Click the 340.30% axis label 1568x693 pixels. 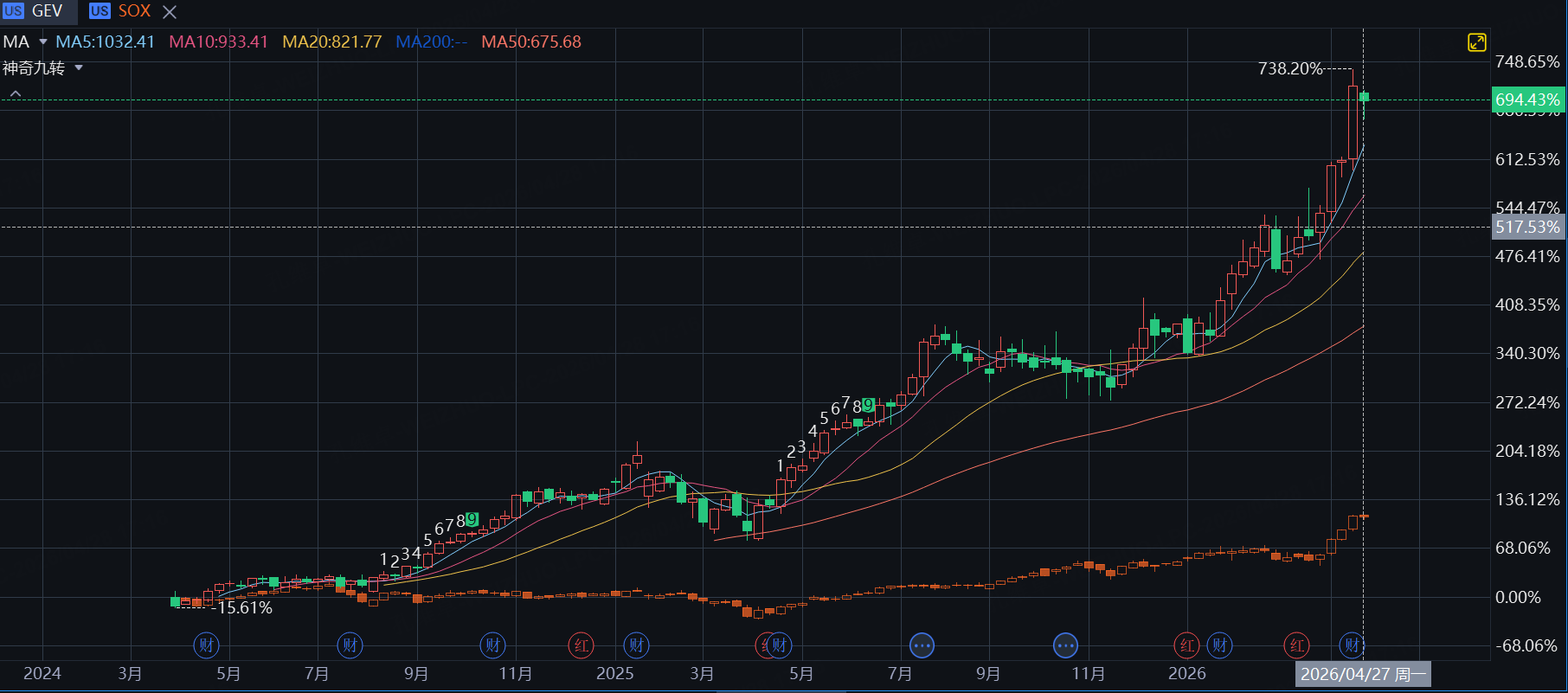(1527, 353)
